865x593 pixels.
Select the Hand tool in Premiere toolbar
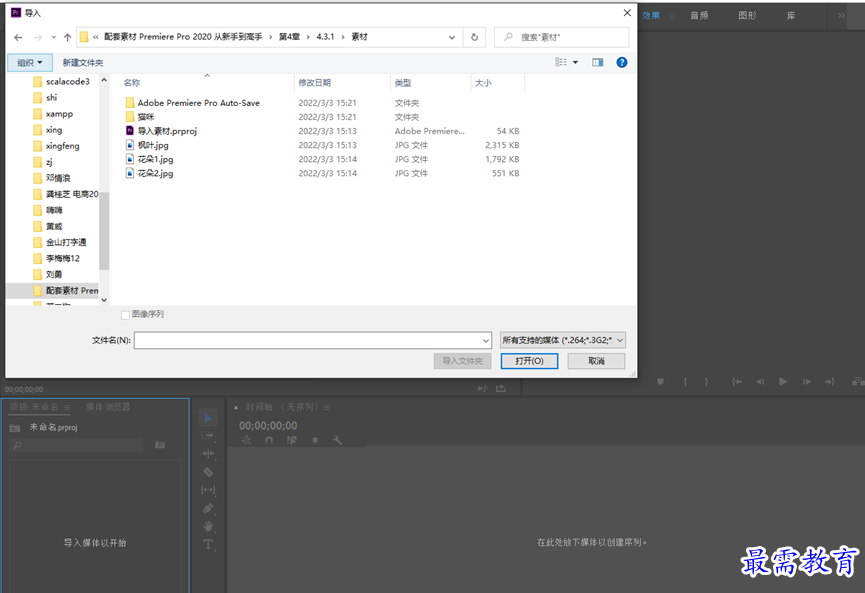208,526
